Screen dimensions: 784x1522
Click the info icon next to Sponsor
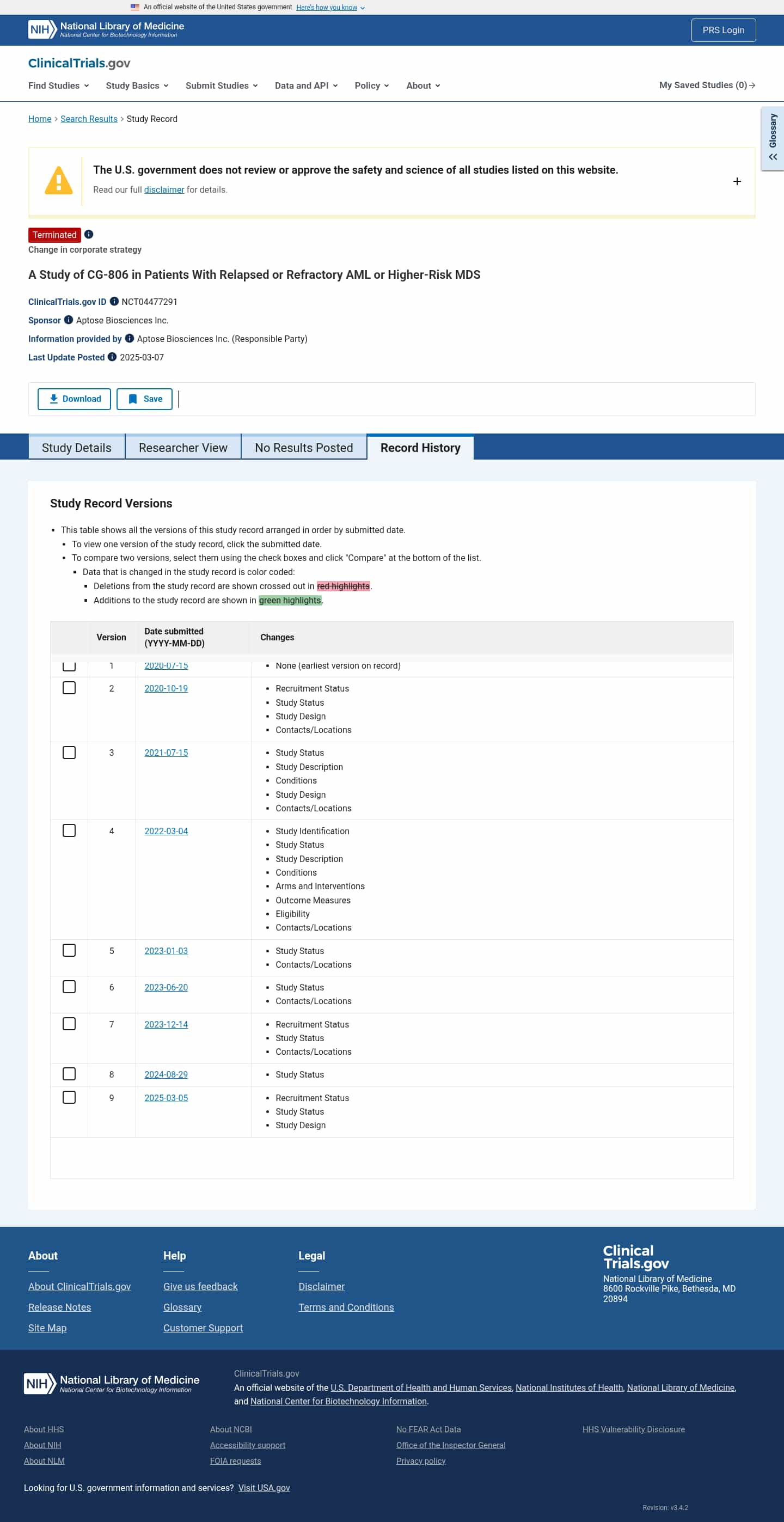point(69,320)
